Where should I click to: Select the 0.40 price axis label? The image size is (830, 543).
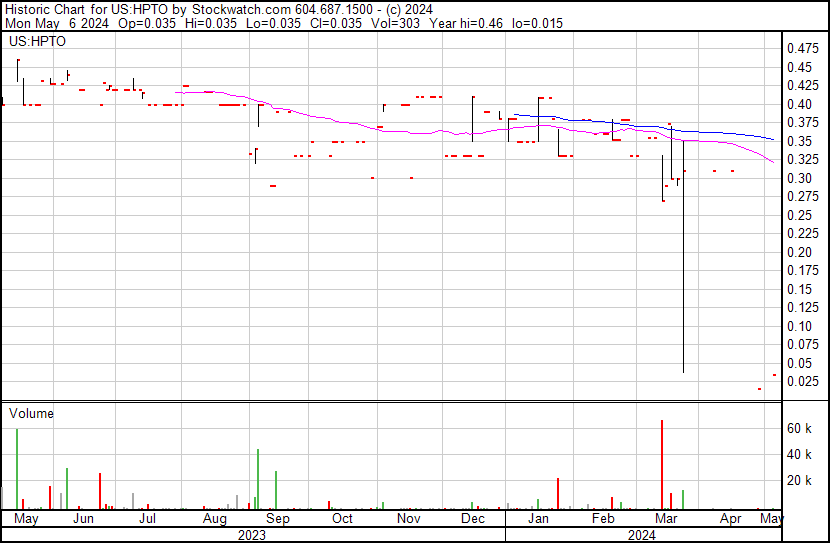799,104
